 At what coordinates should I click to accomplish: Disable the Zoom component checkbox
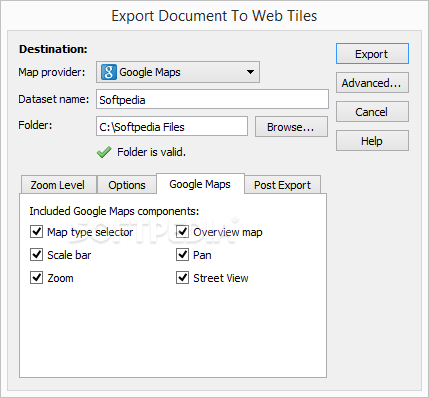tap(36, 278)
